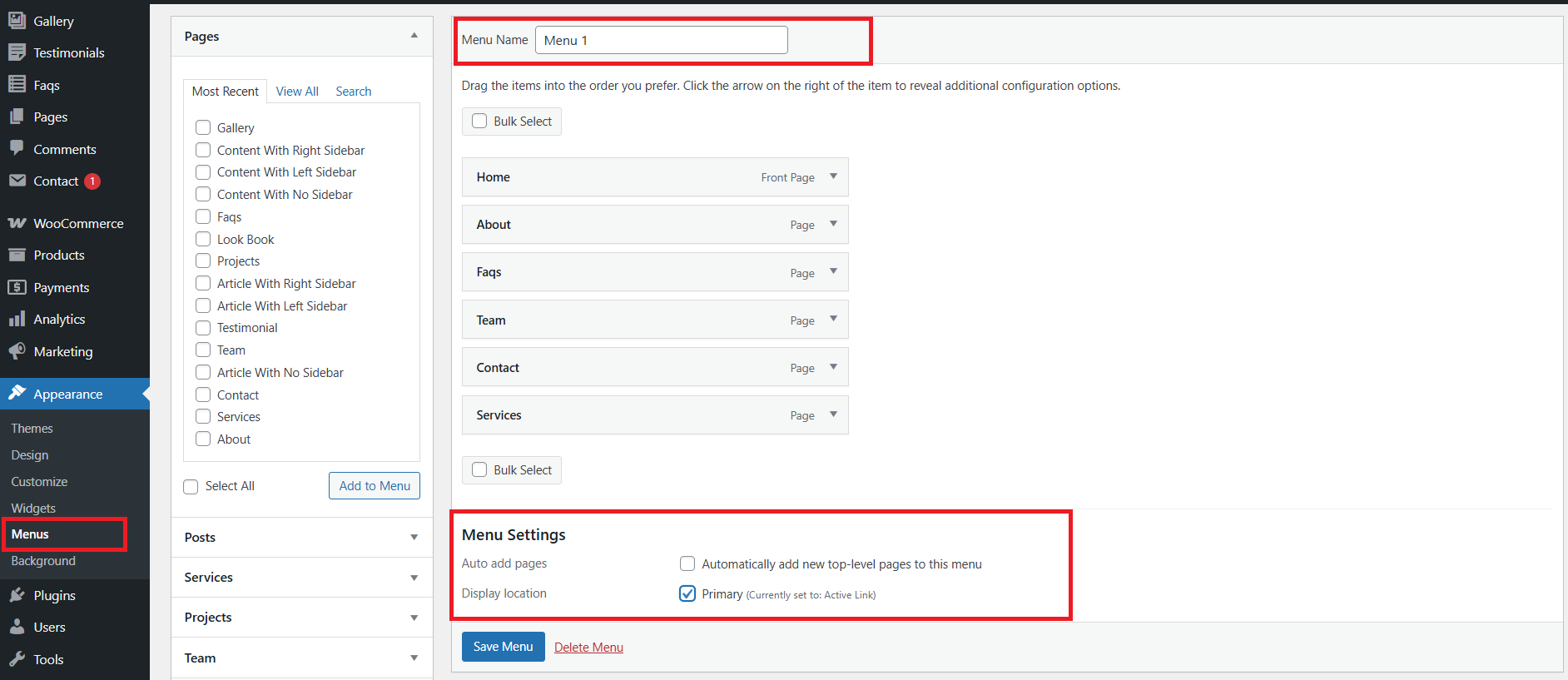Viewport: 1568px width, 680px height.
Task: Click the Gallery sidebar icon
Action: point(17,20)
